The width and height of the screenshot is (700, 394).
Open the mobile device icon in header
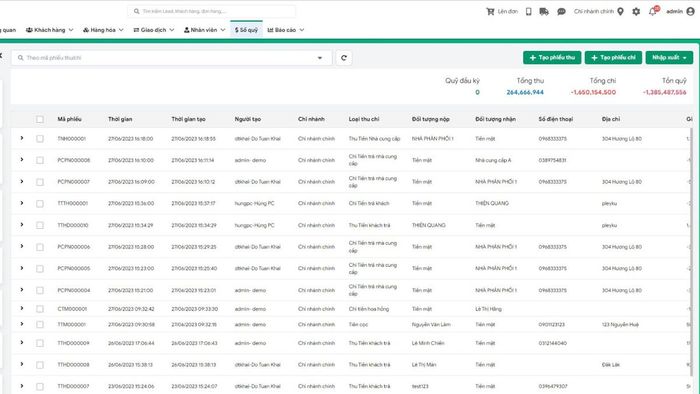coord(529,12)
